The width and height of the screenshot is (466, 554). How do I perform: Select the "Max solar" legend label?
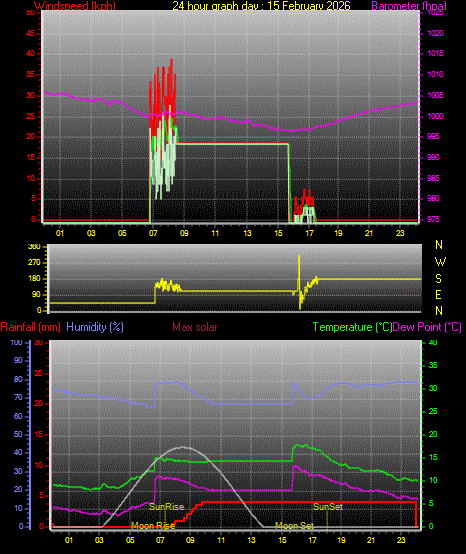pos(195,327)
